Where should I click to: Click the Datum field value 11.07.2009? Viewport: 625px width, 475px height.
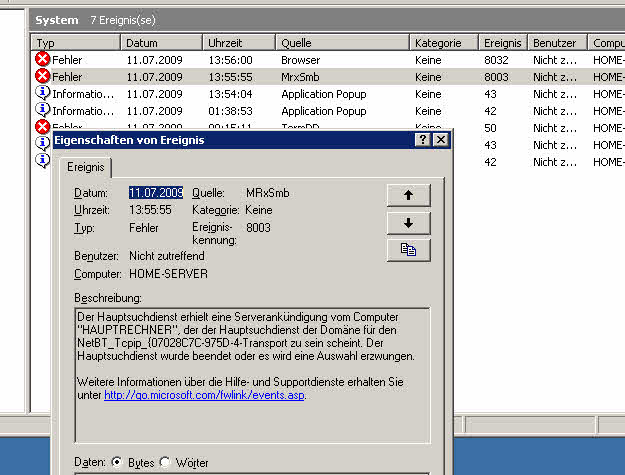tap(156, 192)
